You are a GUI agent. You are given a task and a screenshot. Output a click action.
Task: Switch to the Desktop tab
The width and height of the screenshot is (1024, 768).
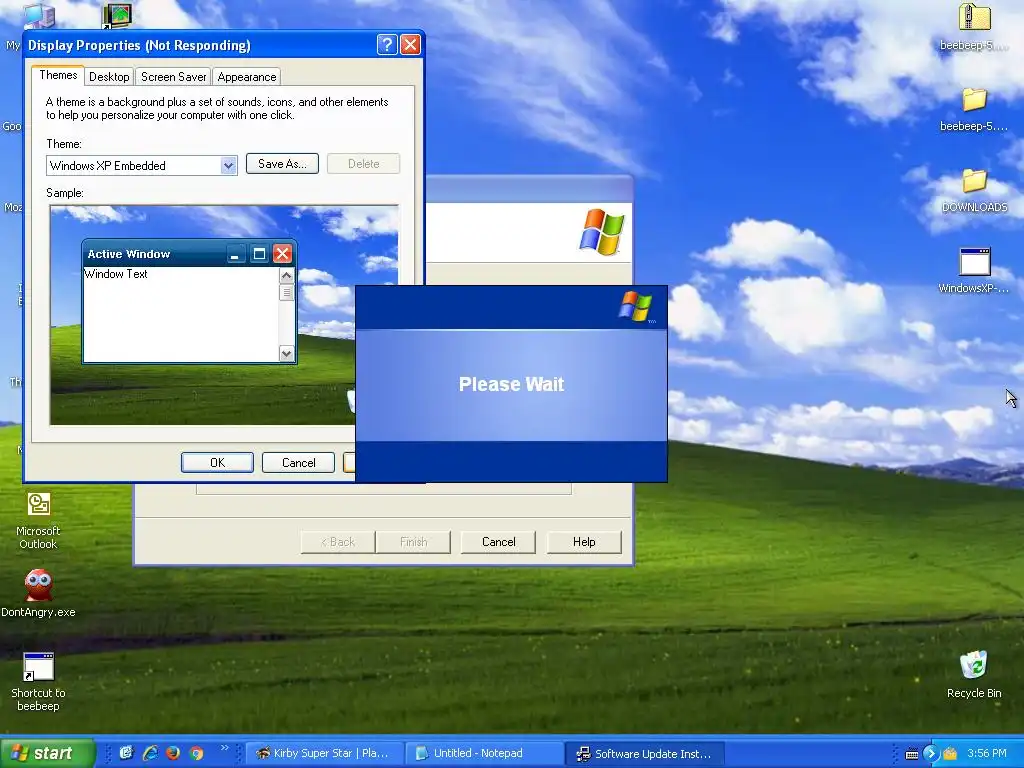click(109, 76)
